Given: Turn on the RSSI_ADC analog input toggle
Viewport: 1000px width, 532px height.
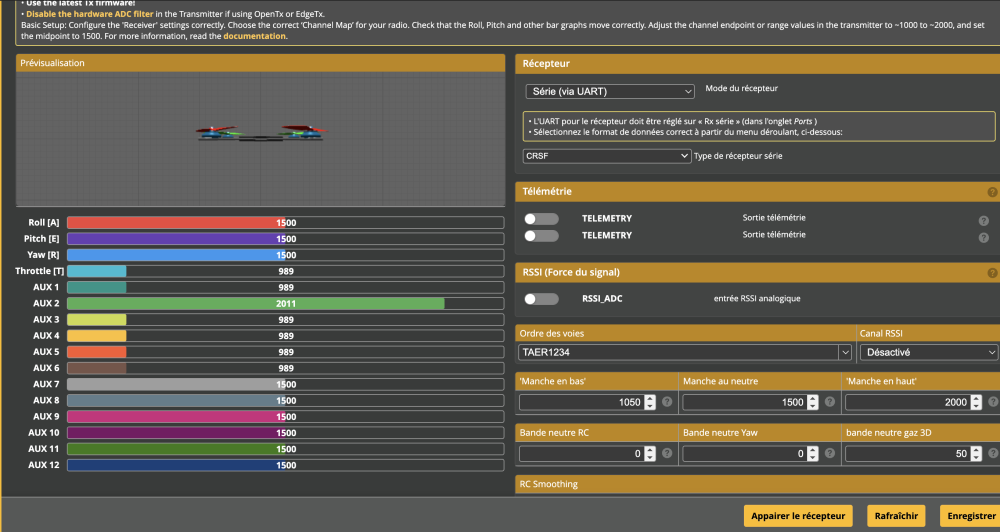Looking at the screenshot, I should (x=541, y=299).
